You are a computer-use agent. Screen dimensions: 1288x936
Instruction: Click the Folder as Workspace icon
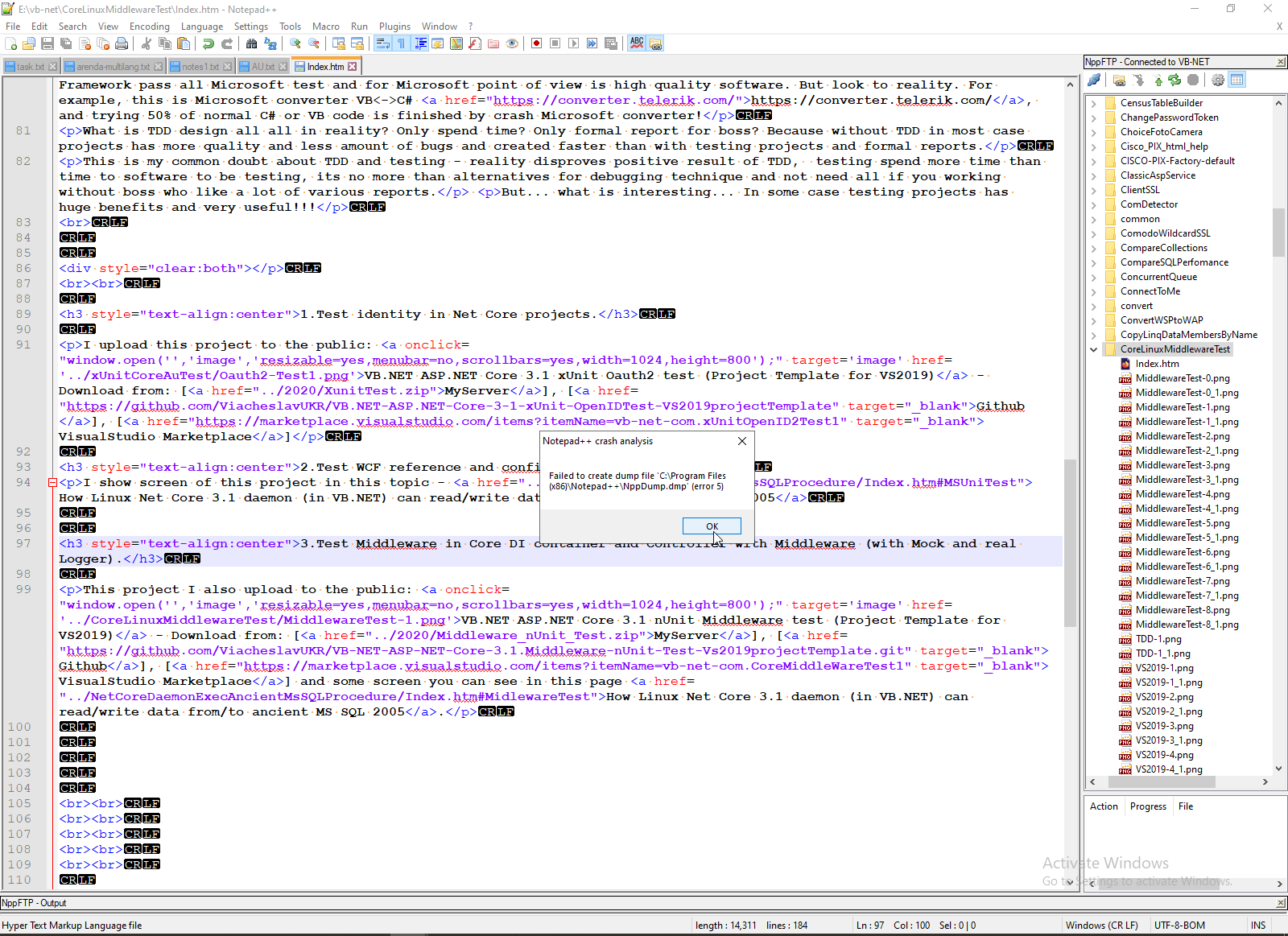493,43
